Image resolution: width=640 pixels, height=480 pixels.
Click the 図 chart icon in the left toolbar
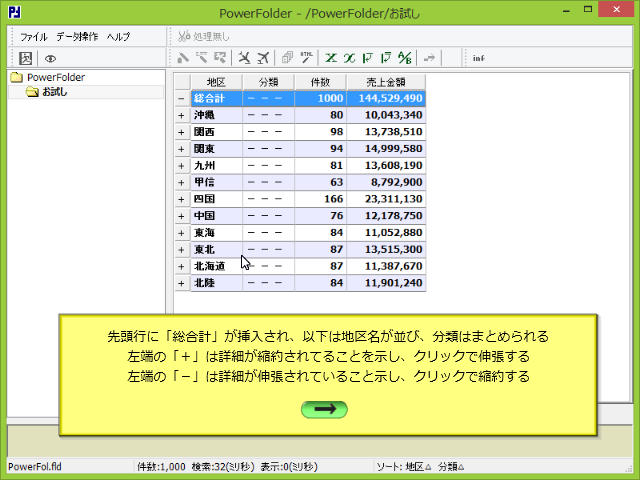point(26,58)
